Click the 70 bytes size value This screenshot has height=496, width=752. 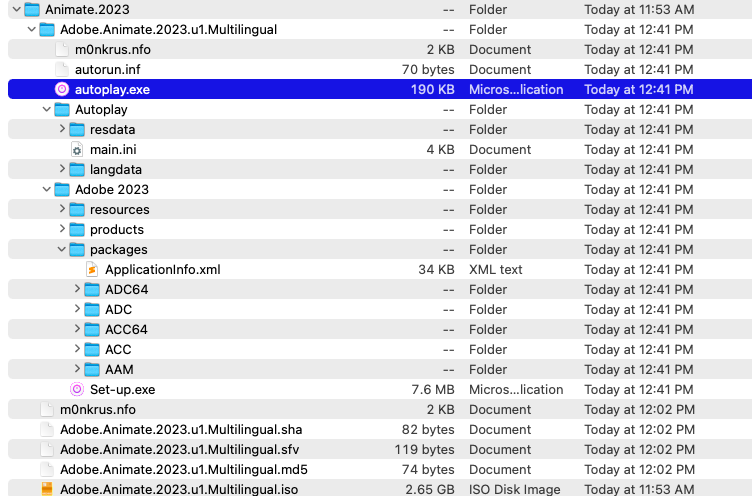[x=428, y=69]
